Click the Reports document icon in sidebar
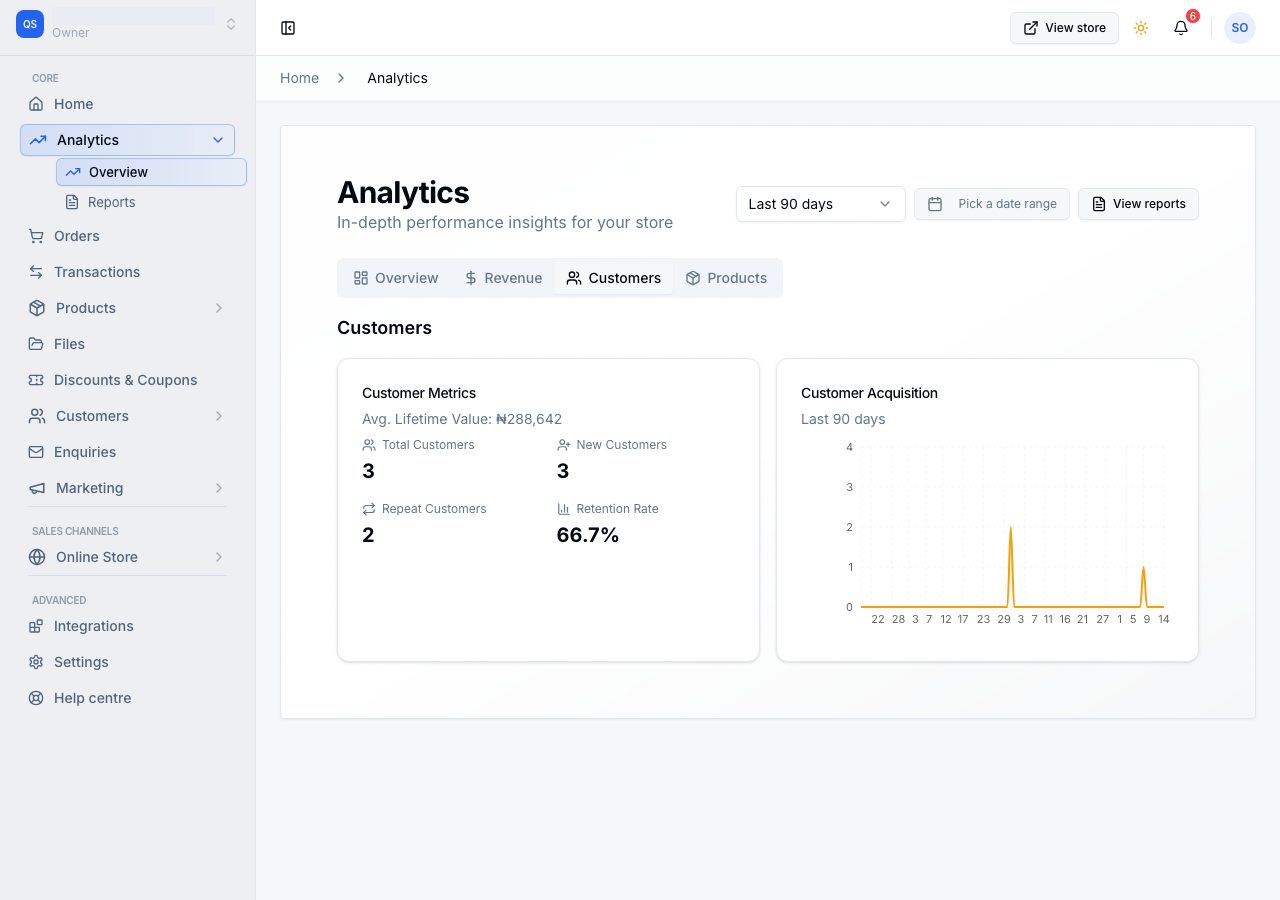 (72, 202)
